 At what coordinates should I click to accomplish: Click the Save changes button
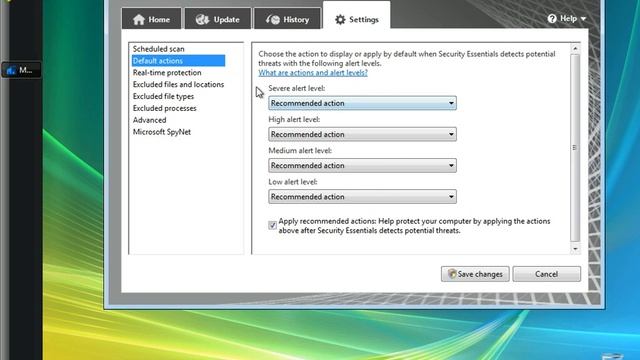coord(475,274)
